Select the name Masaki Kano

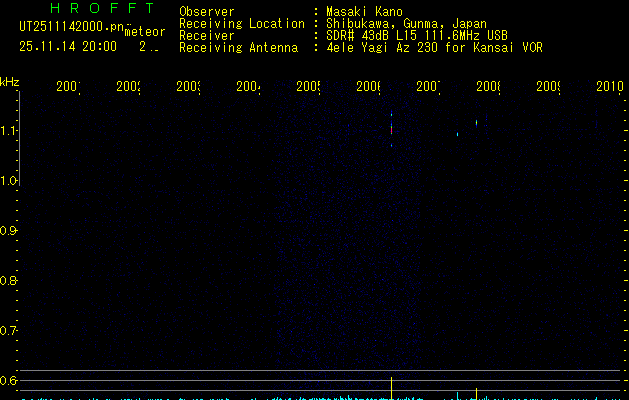coord(364,11)
